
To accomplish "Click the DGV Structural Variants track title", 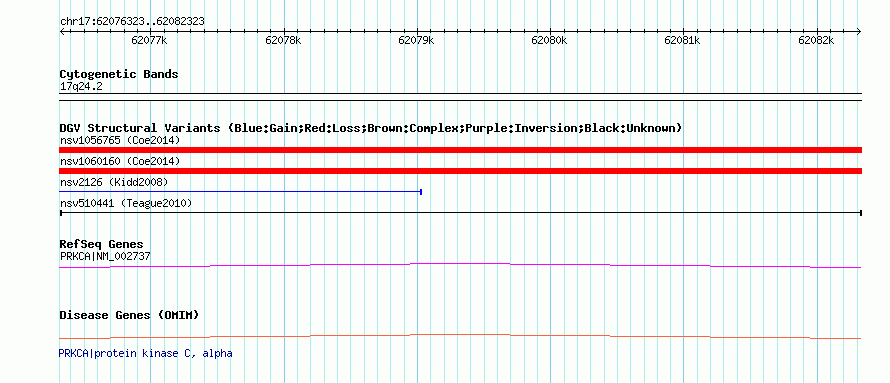I will click(x=371, y=128).
